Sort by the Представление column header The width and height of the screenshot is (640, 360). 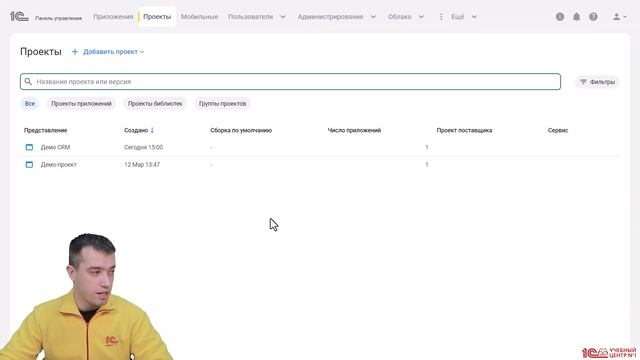tap(46, 130)
